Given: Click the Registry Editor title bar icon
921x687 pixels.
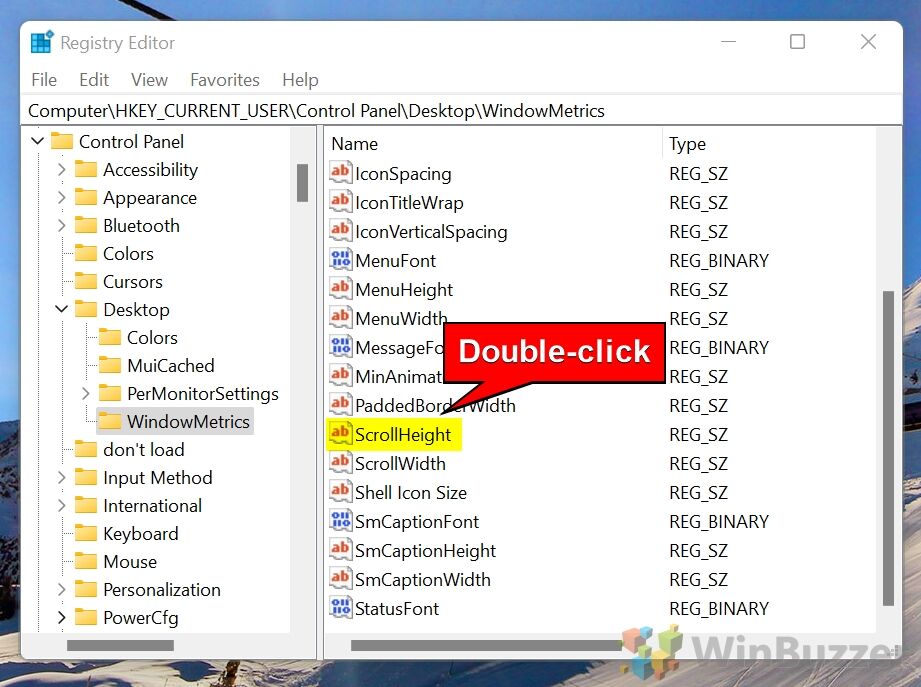Looking at the screenshot, I should 41,43.
